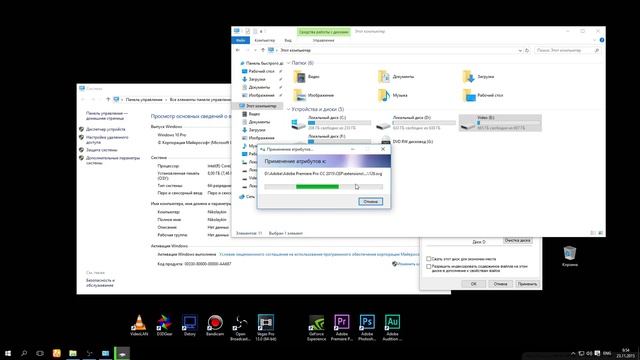Select Сеть in Explorer navigation pane
Viewport: 640px width, 360px height.
coord(247,197)
